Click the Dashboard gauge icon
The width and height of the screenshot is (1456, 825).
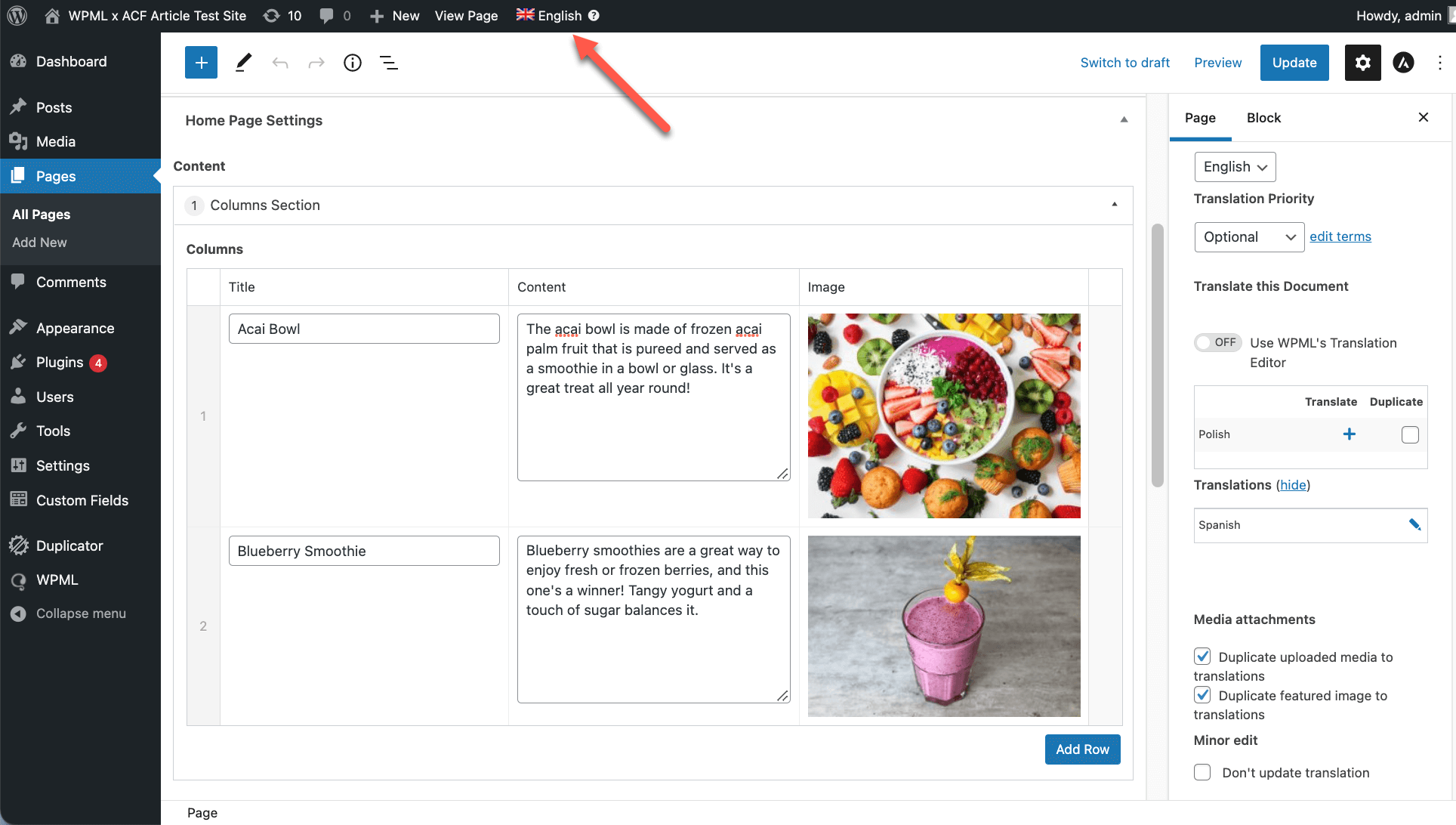tap(18, 61)
